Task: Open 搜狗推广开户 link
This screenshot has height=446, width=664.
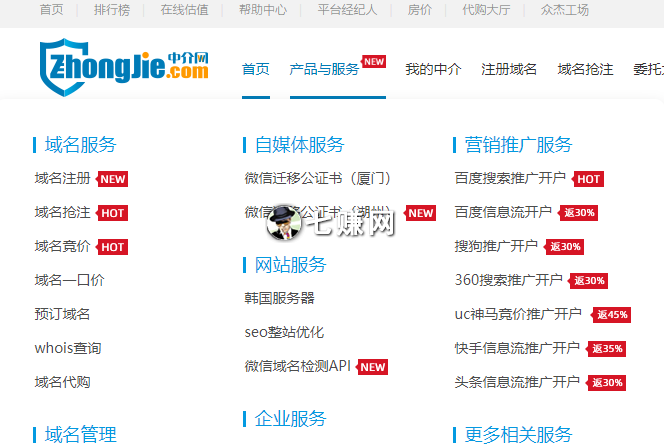Action: coord(496,246)
